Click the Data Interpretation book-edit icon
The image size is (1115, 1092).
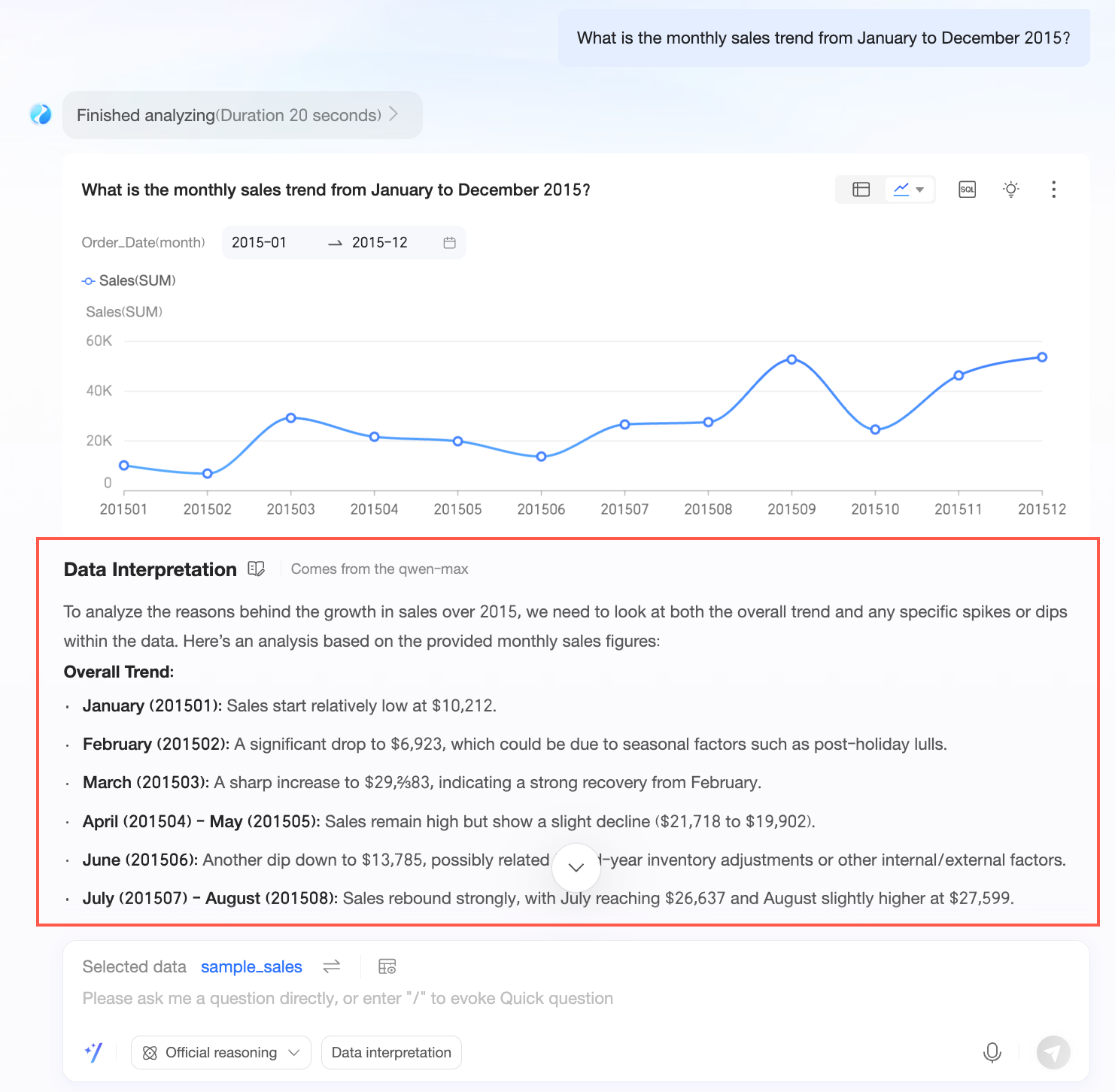(257, 569)
